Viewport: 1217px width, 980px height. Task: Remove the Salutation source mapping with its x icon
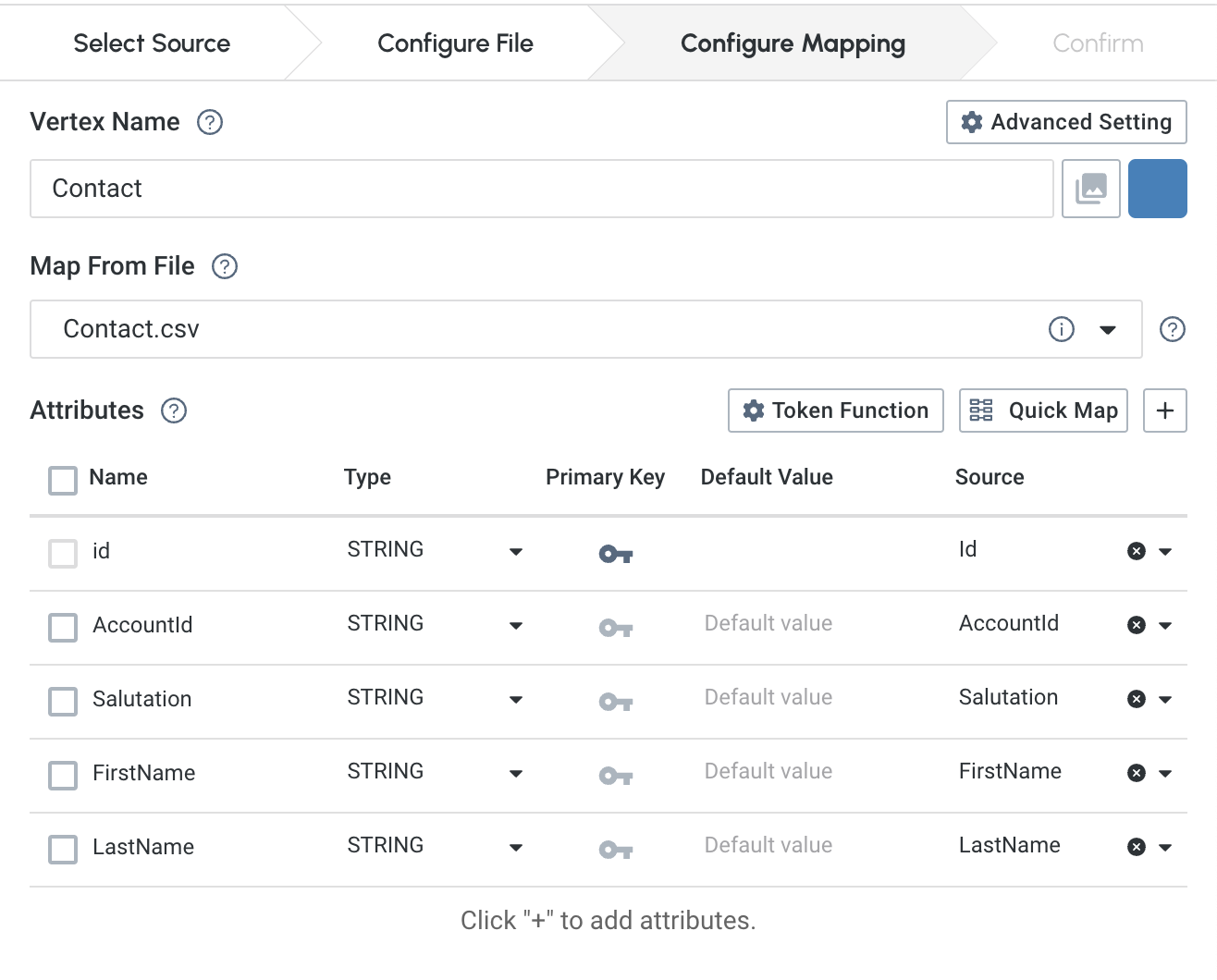pos(1137,699)
